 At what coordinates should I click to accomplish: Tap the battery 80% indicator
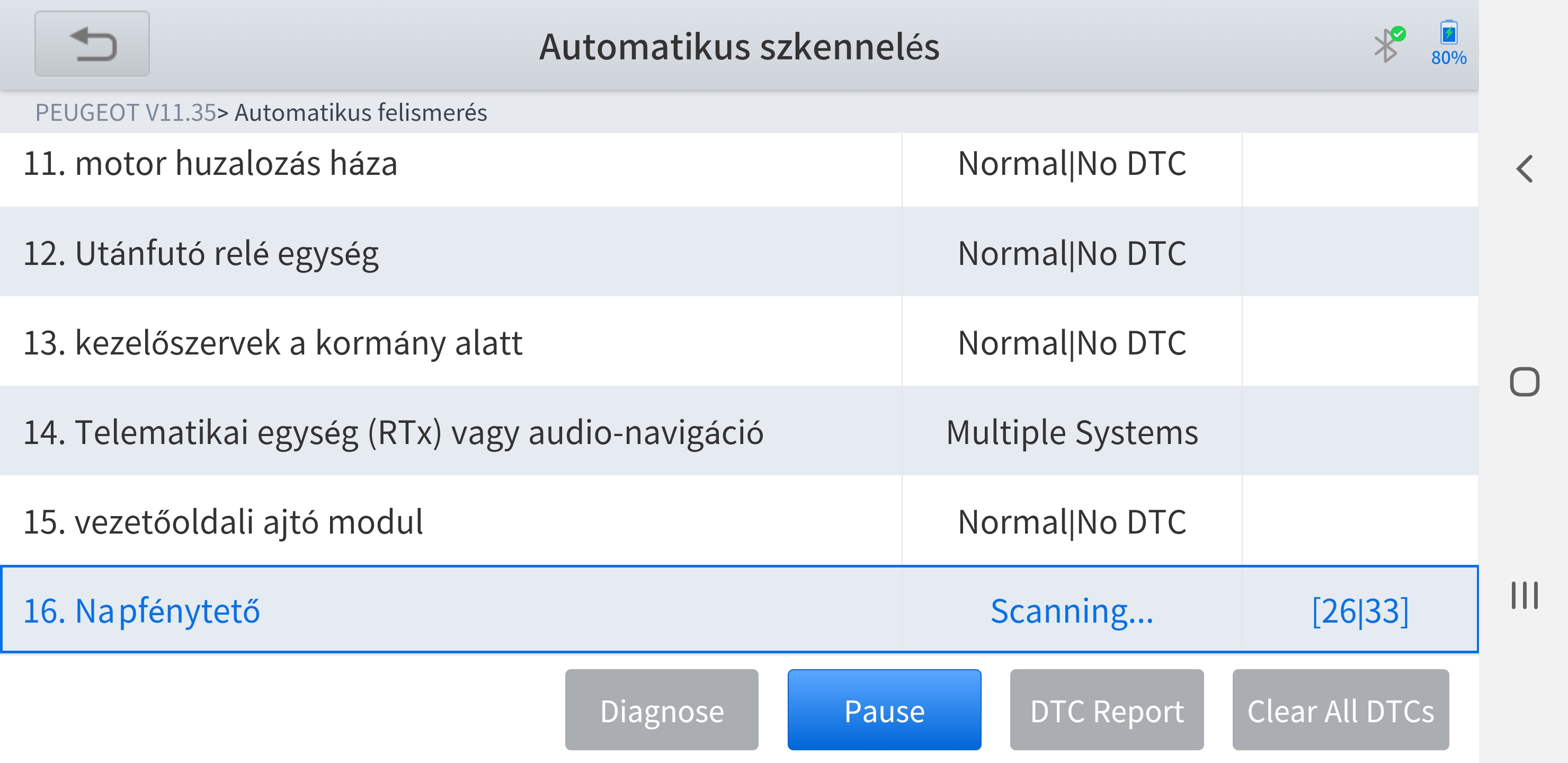click(1448, 42)
